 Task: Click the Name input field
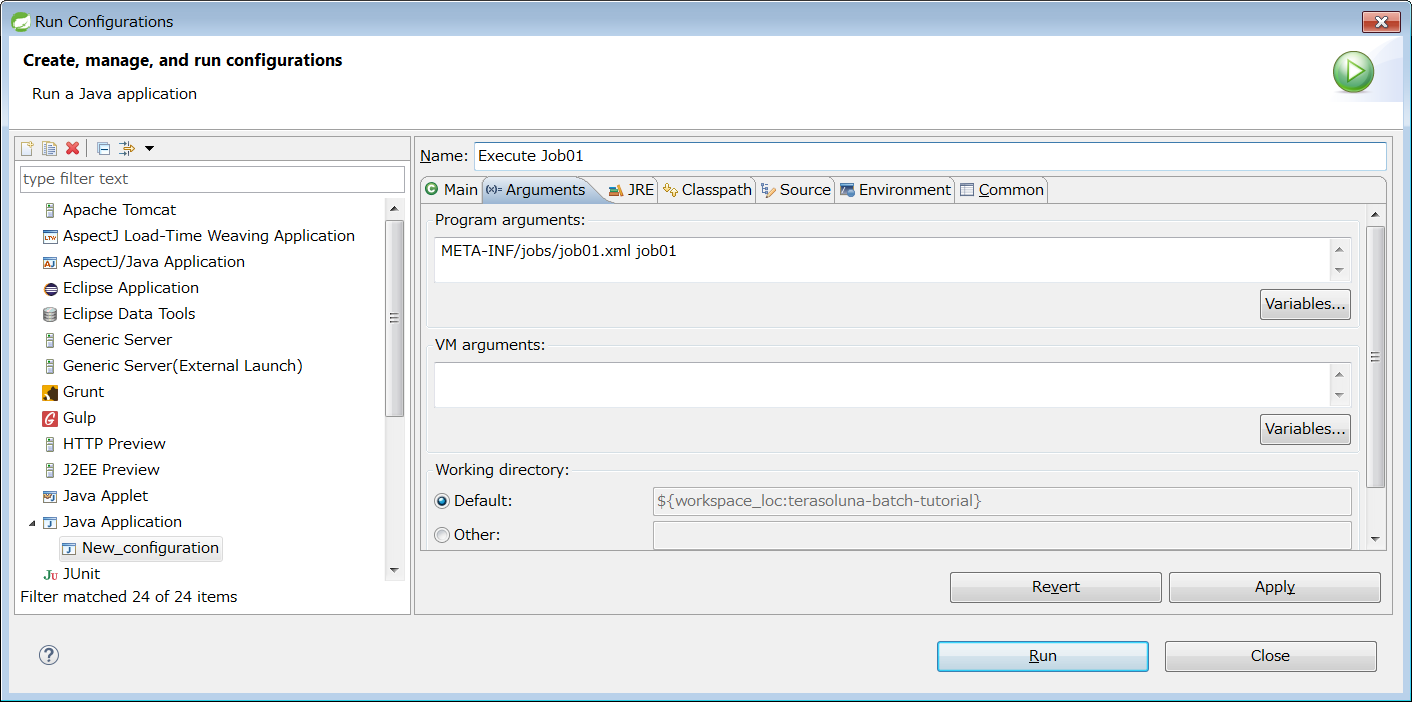pos(930,156)
